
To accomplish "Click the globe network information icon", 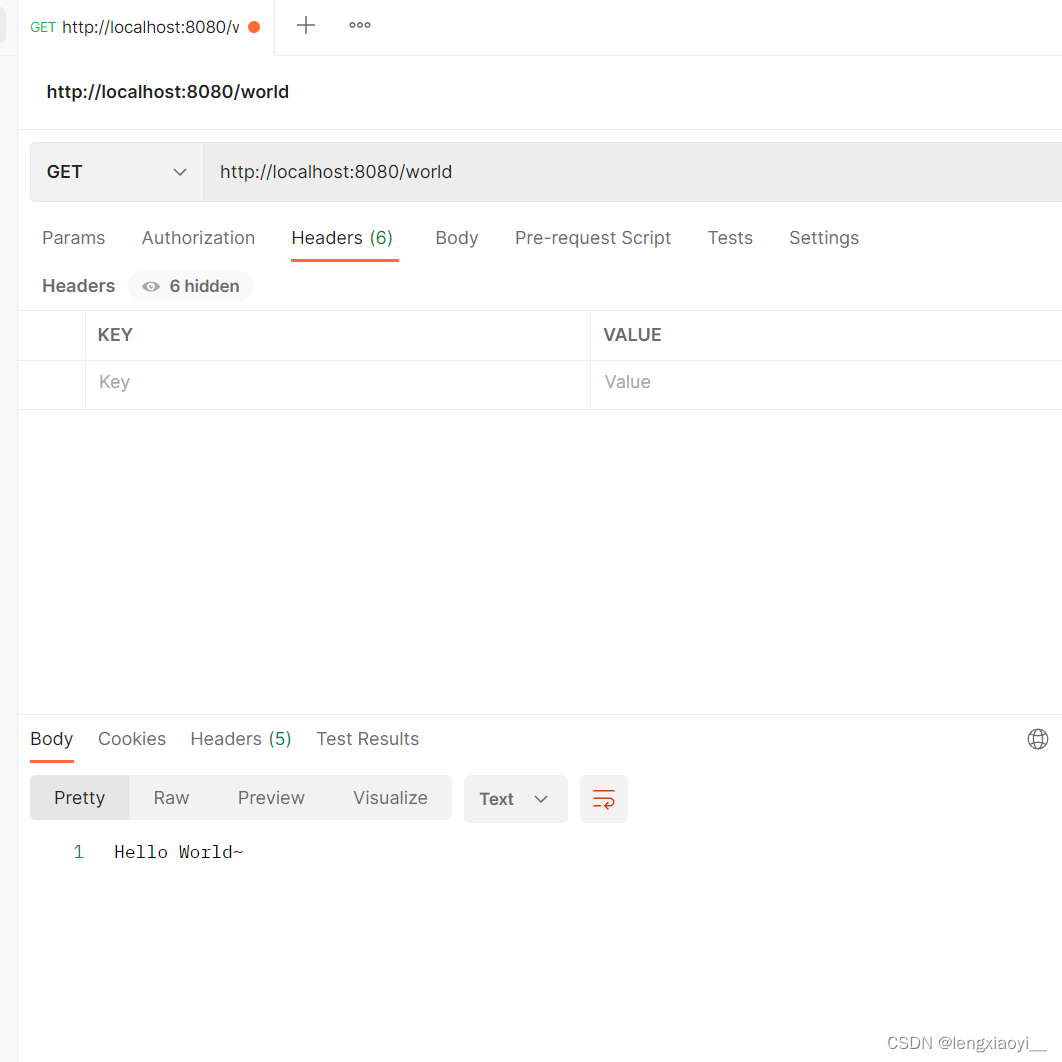I will (1037, 739).
